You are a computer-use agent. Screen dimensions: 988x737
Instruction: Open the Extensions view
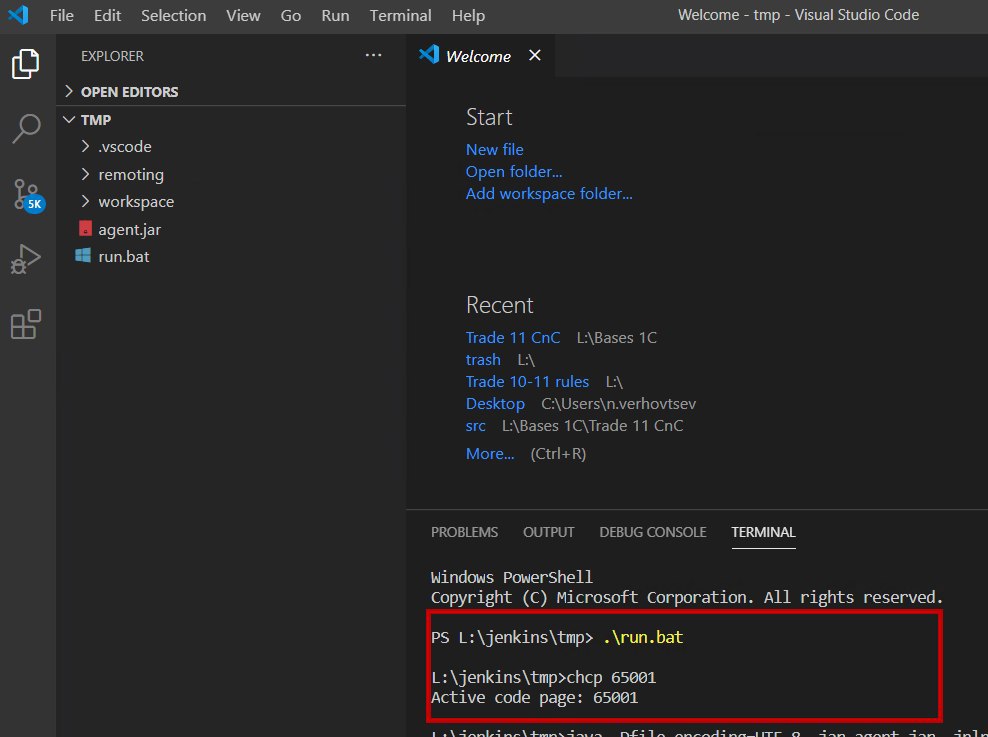pyautogui.click(x=26, y=324)
